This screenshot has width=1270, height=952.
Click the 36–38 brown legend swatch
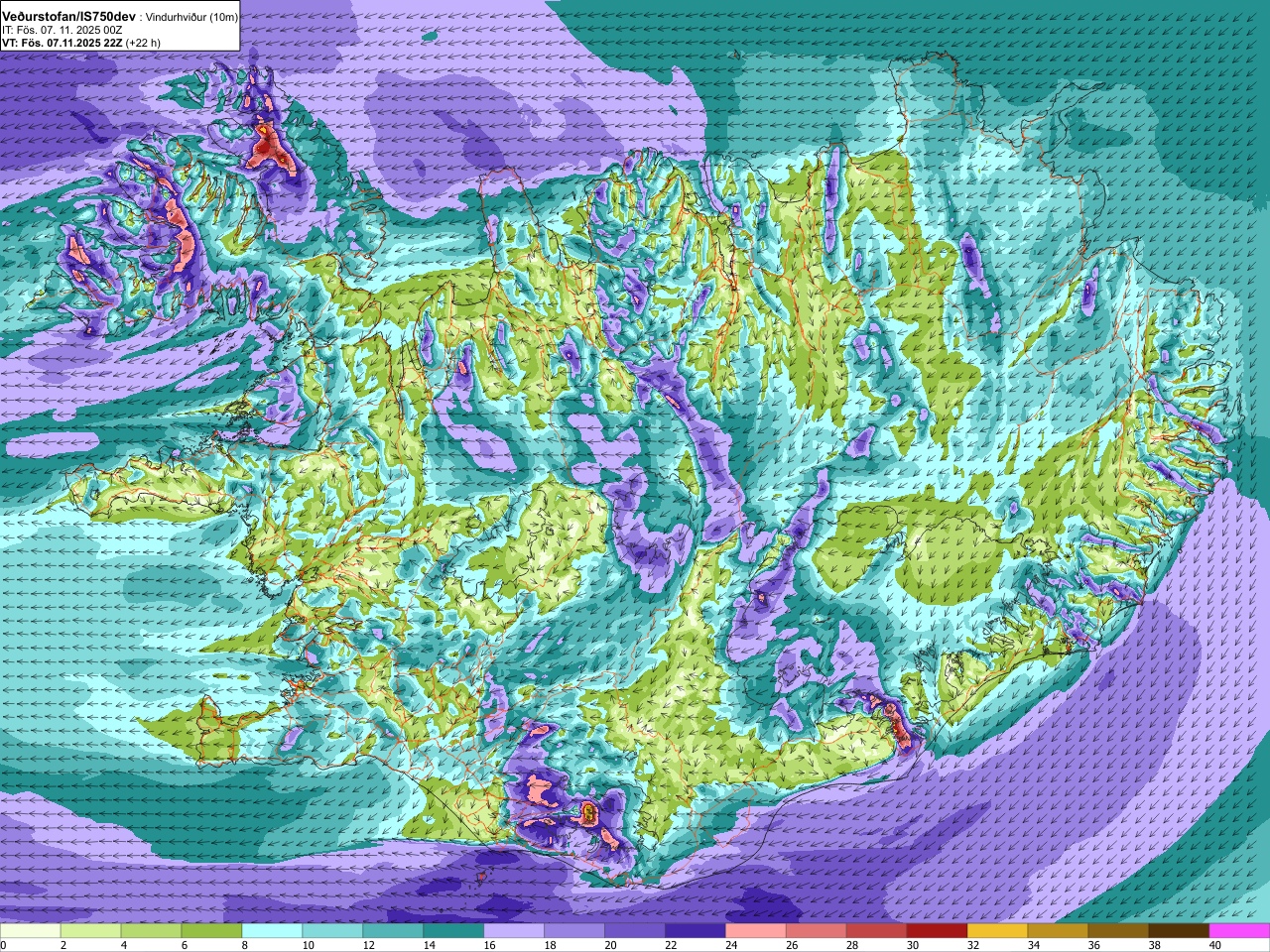1119,931
